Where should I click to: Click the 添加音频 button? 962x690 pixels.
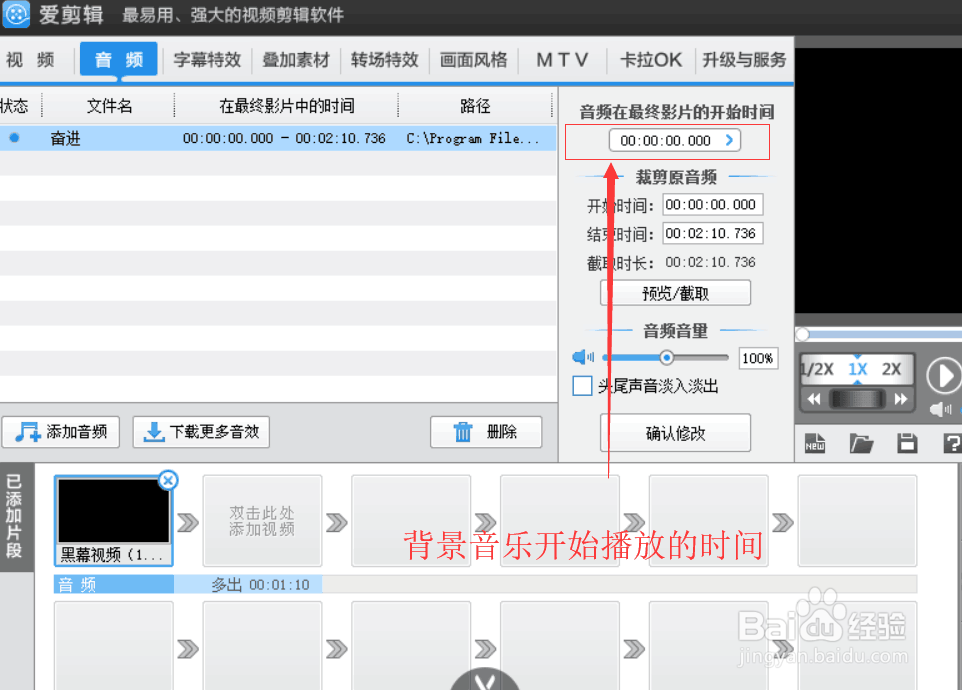[x=61, y=432]
